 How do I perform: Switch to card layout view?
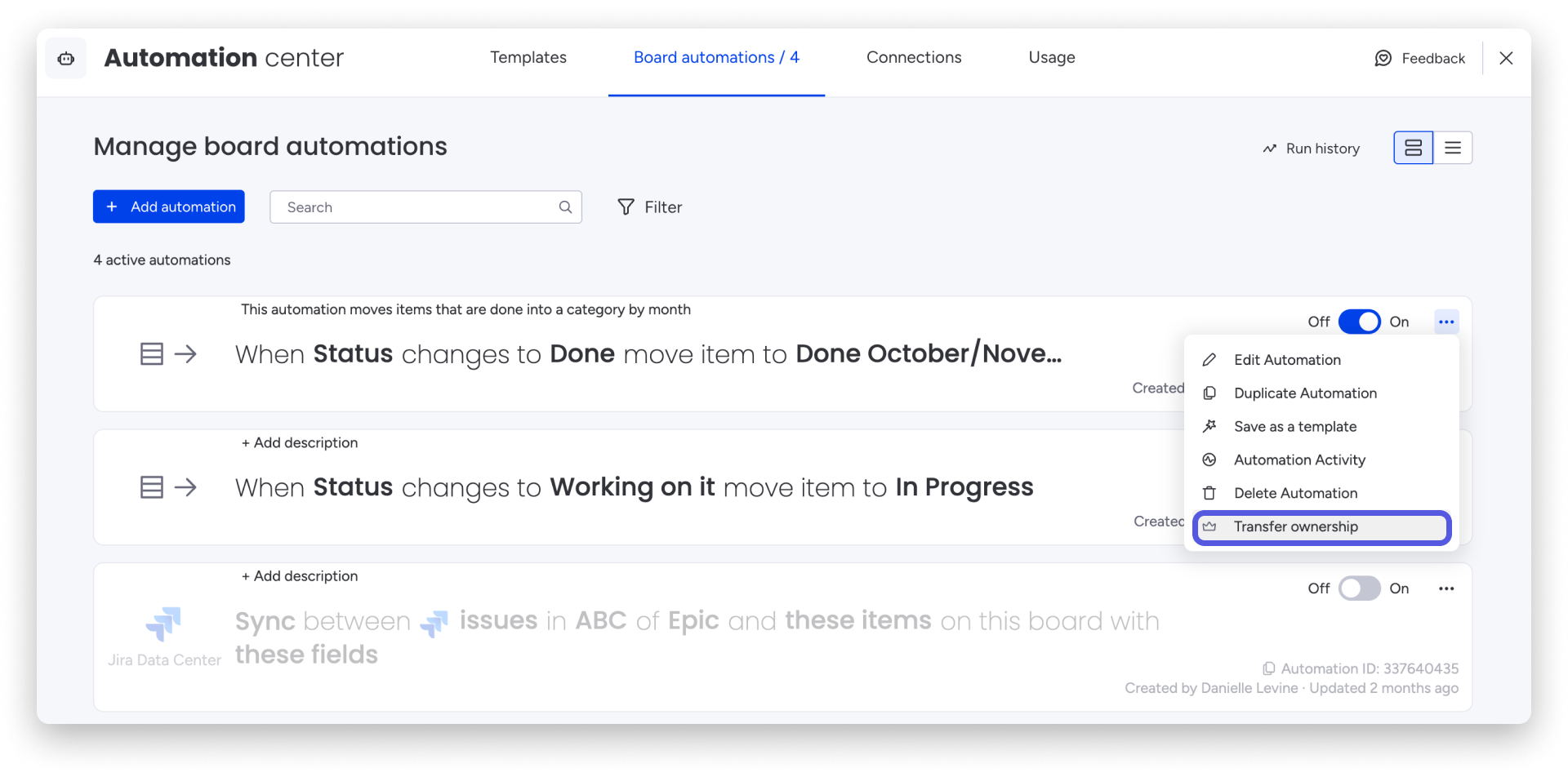coord(1414,148)
